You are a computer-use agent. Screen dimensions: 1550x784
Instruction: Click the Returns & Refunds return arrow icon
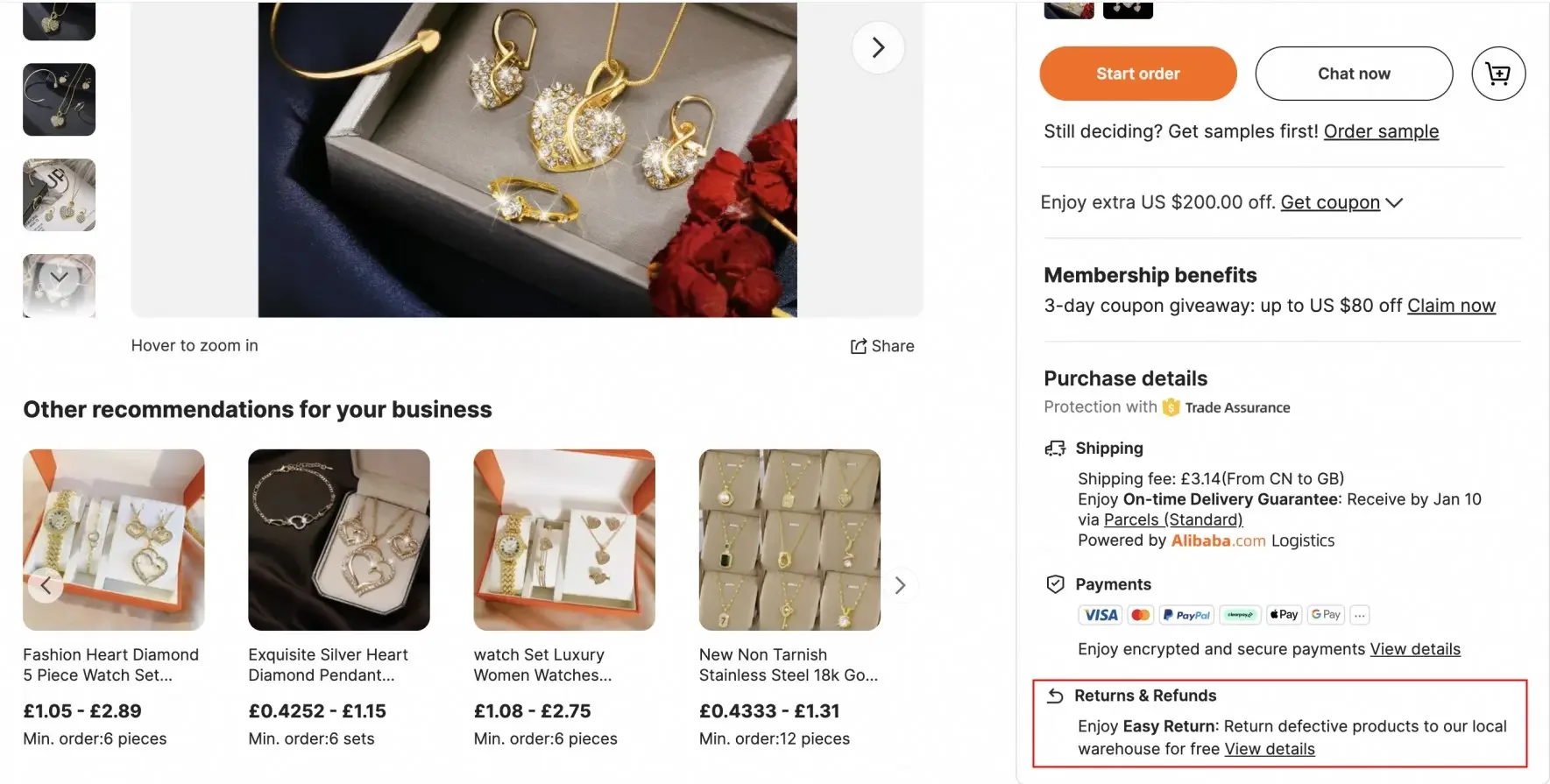(x=1055, y=695)
